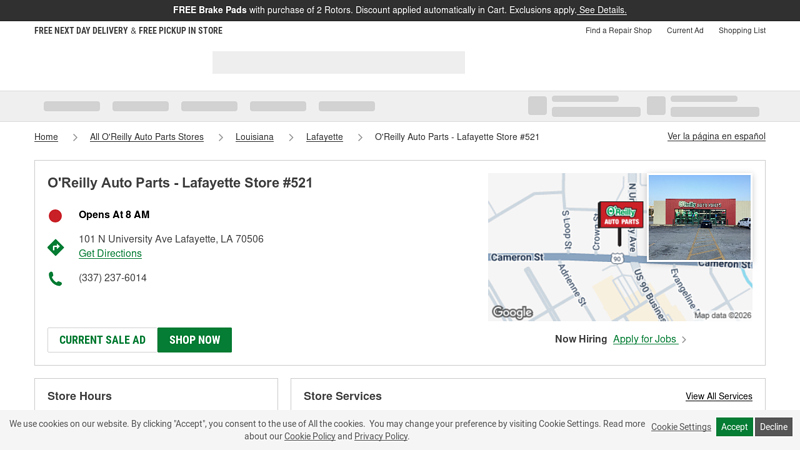Open Find a Repair Shop
Viewport: 800px width, 450px height.
[x=618, y=31]
